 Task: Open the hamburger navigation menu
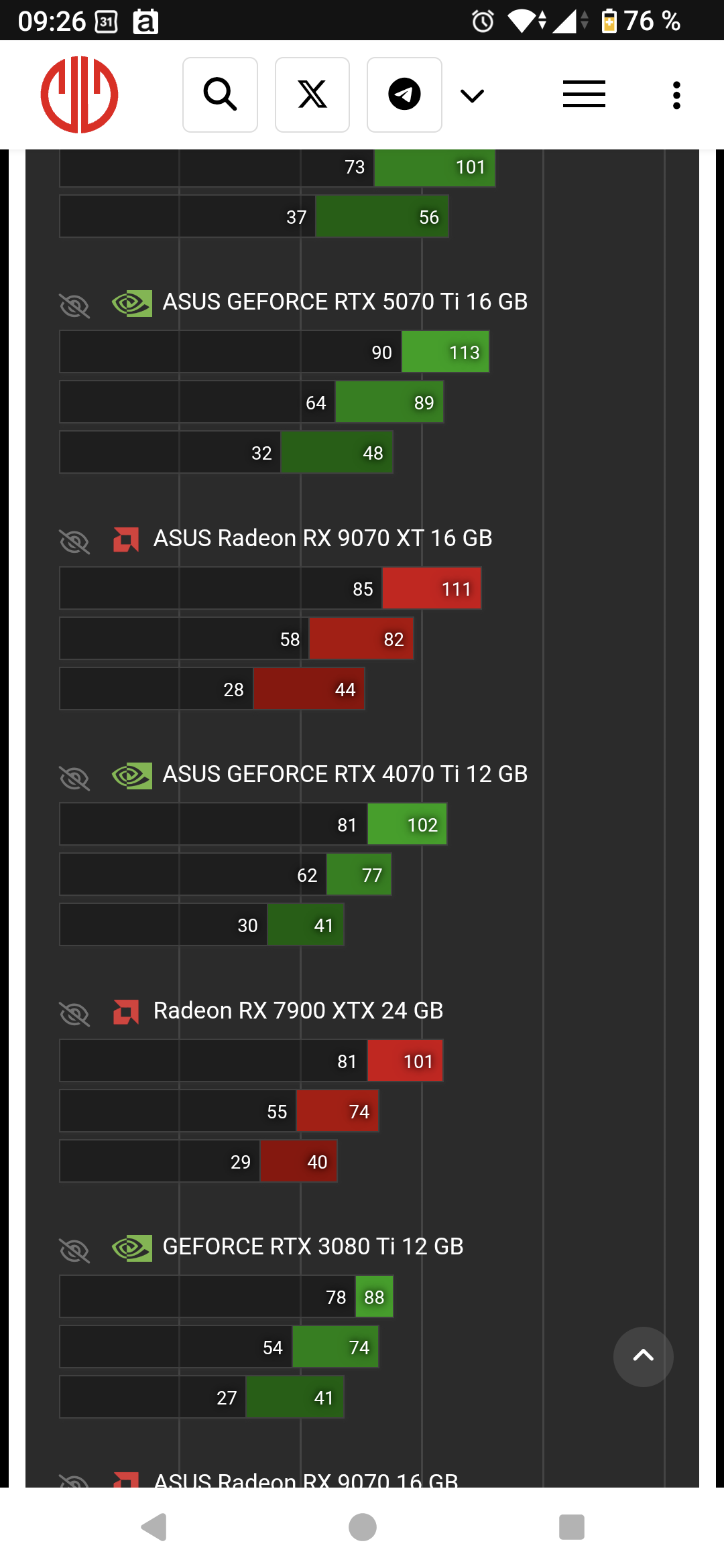[584, 94]
